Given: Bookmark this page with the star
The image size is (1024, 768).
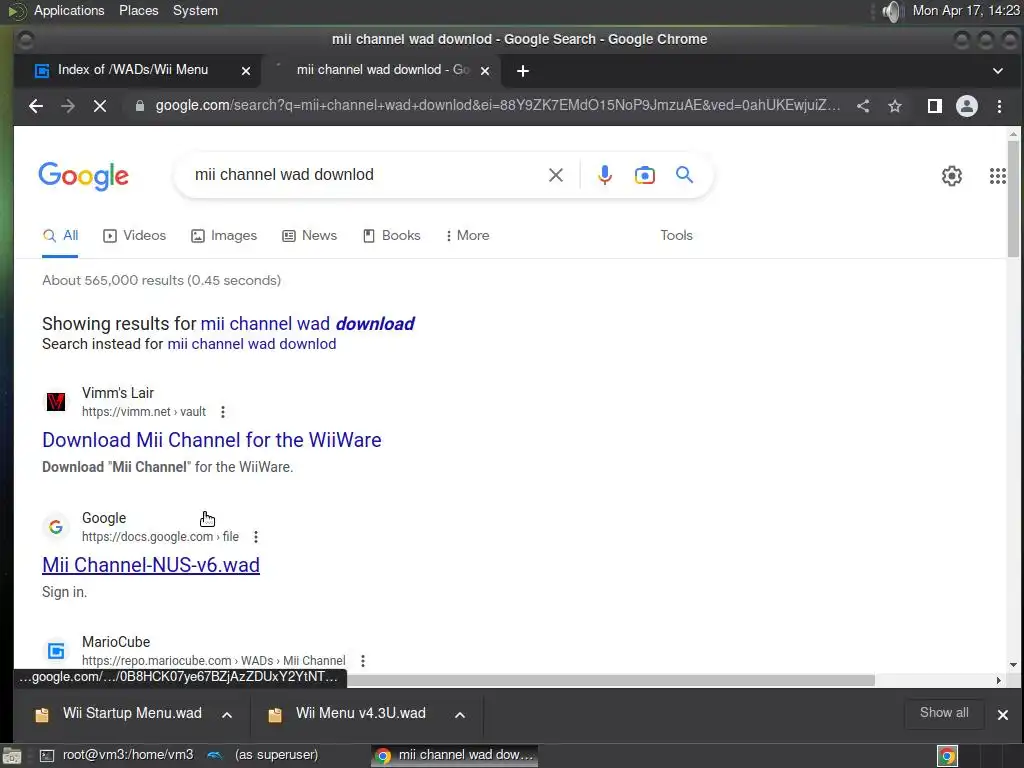Looking at the screenshot, I should 895,106.
